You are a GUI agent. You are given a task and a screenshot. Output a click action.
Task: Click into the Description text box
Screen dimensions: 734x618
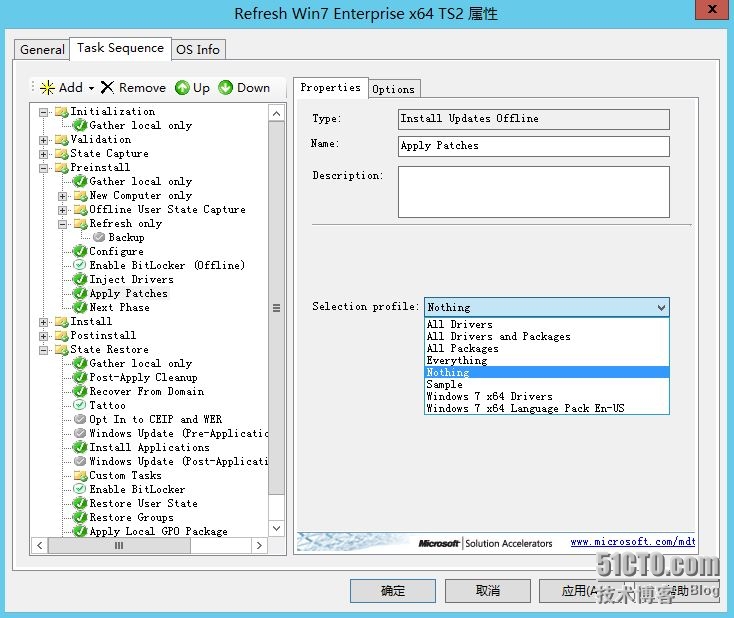coord(534,192)
